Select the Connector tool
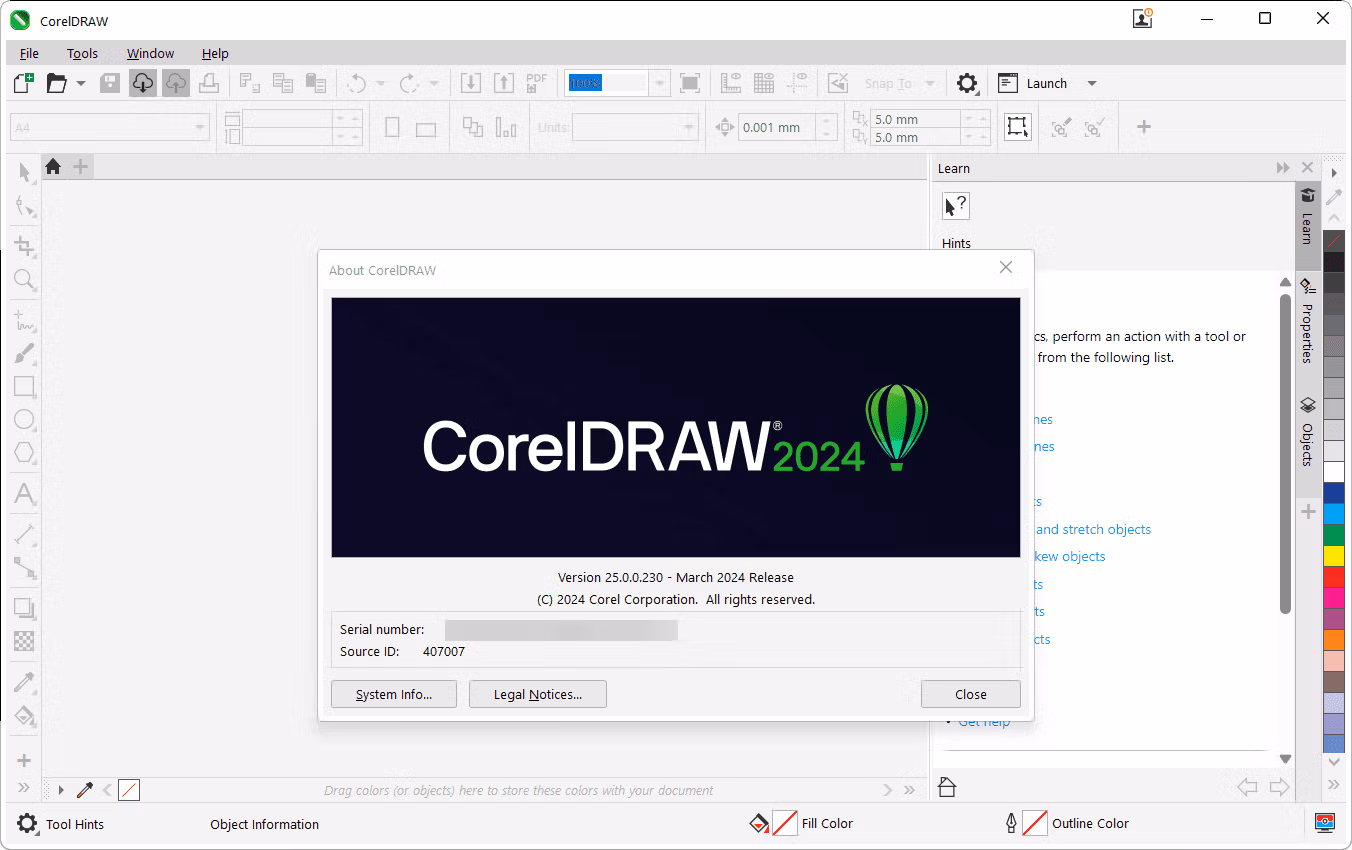Screen dimensions: 1352x850 (x=25, y=569)
